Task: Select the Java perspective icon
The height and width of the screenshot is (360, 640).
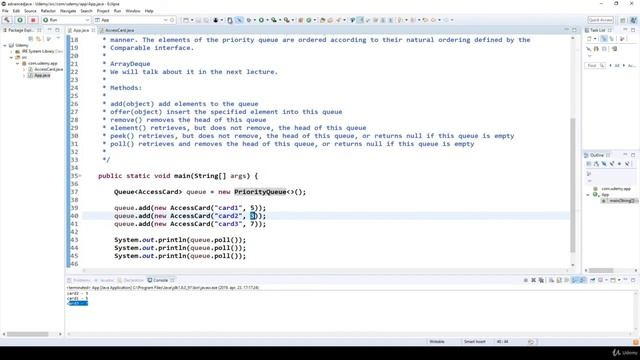Action: tap(633, 20)
